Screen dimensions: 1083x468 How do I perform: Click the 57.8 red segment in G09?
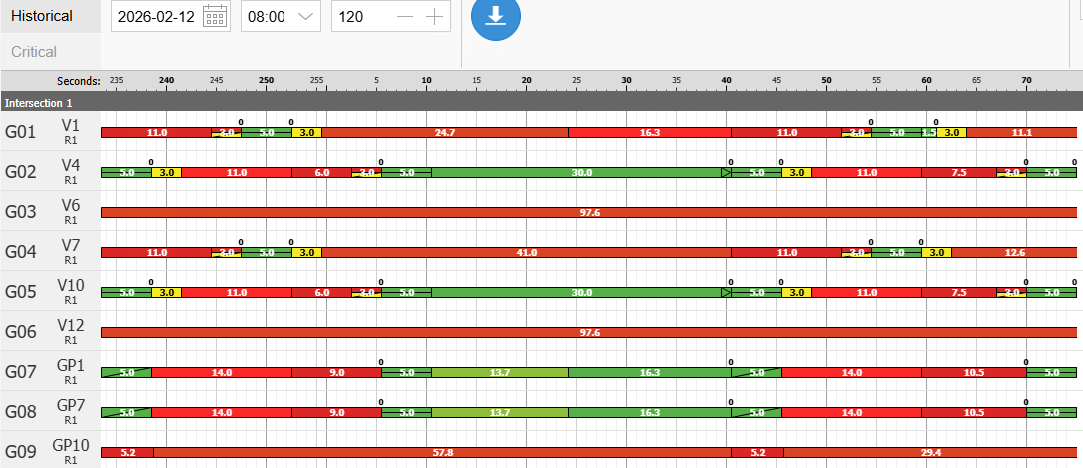pos(442,453)
